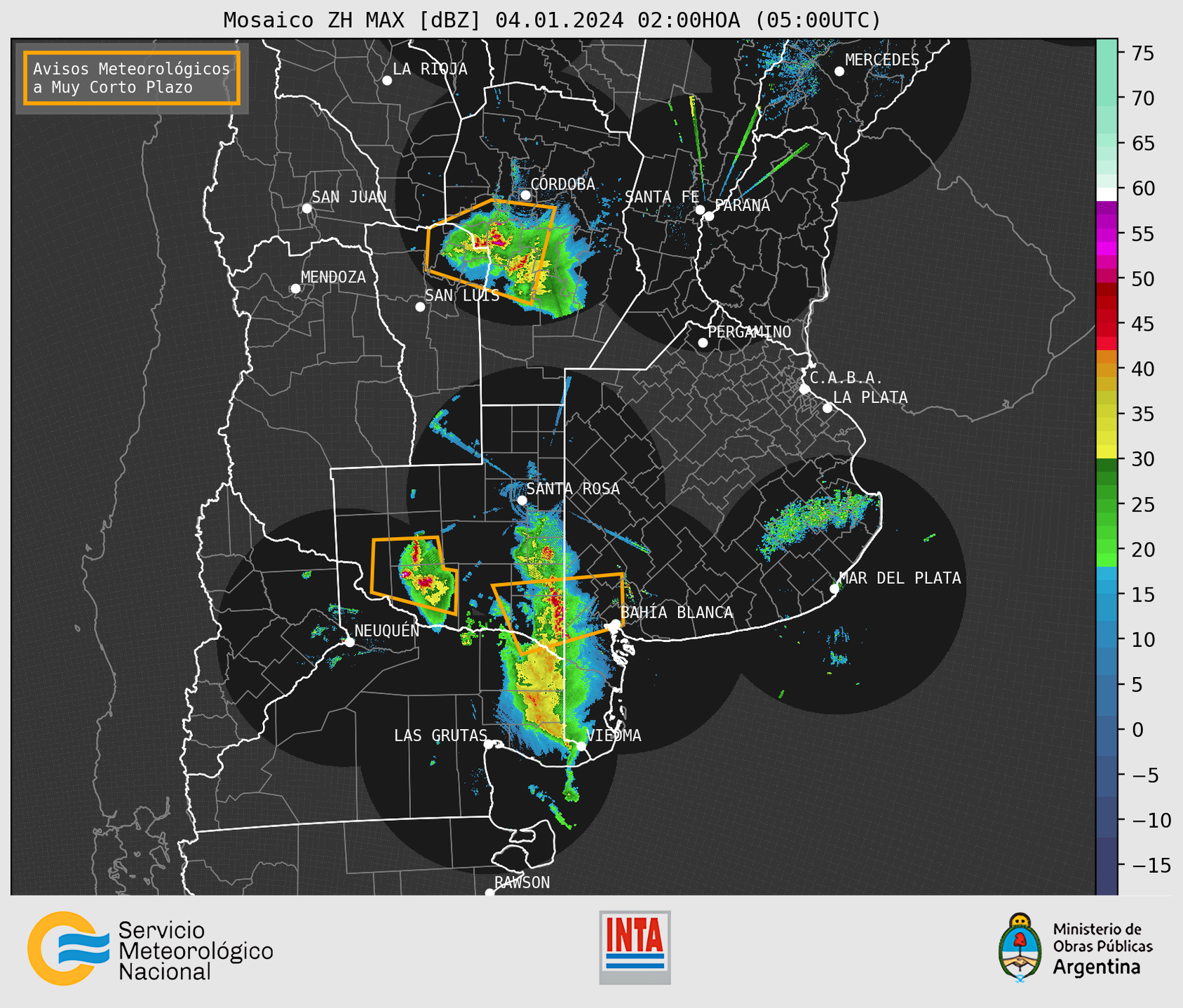Click the San Juan city marker dot
The image size is (1183, 1008).
pos(306,208)
